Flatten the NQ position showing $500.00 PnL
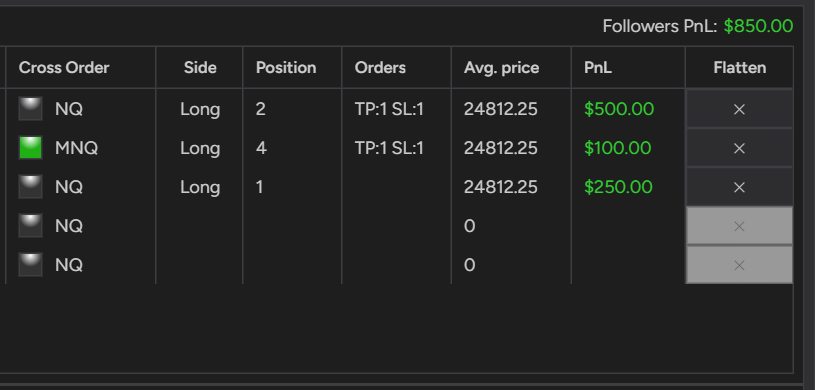Screen dimensions: 815x390 [x=739, y=109]
